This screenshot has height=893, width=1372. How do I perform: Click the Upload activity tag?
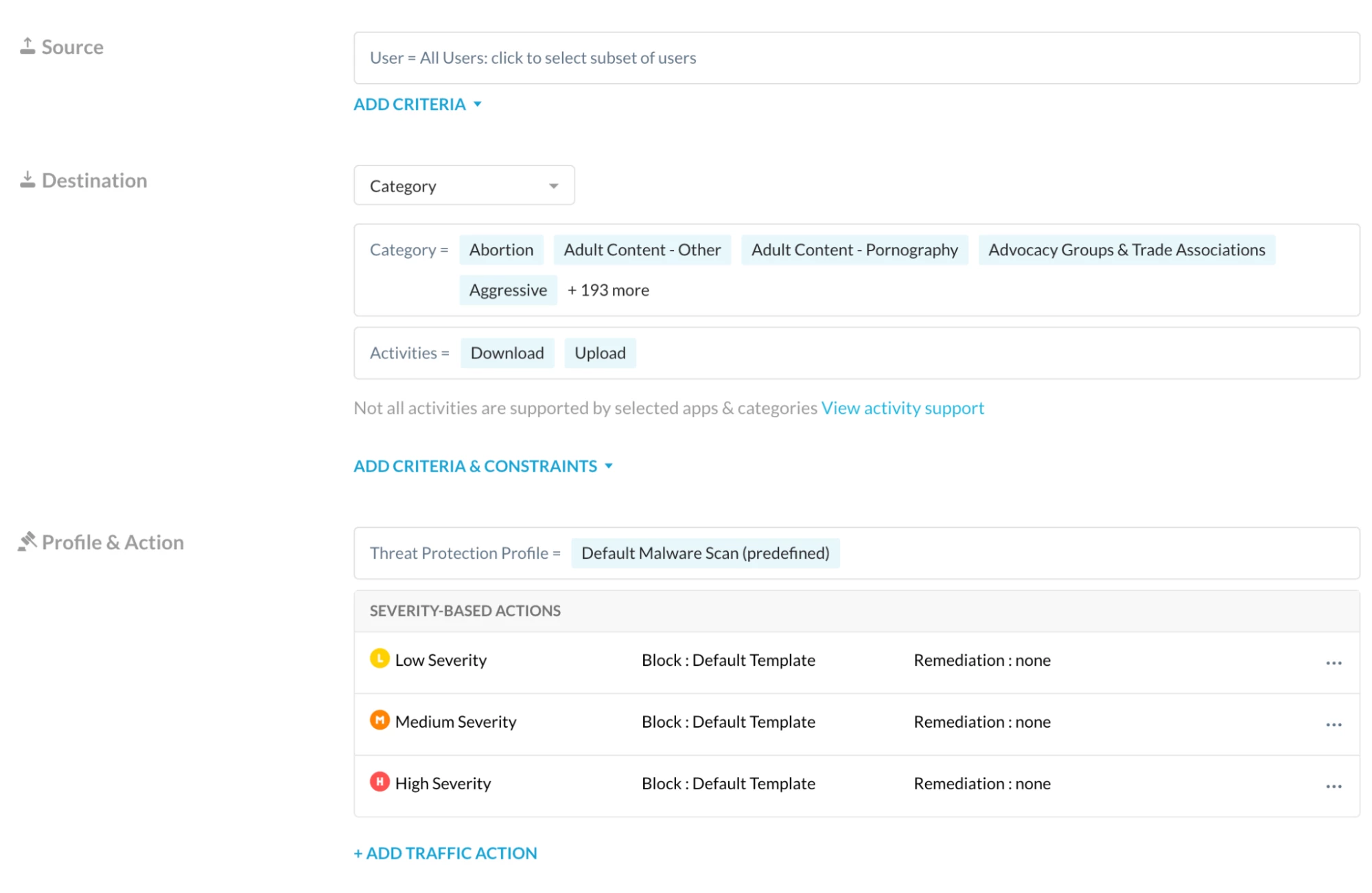click(600, 353)
